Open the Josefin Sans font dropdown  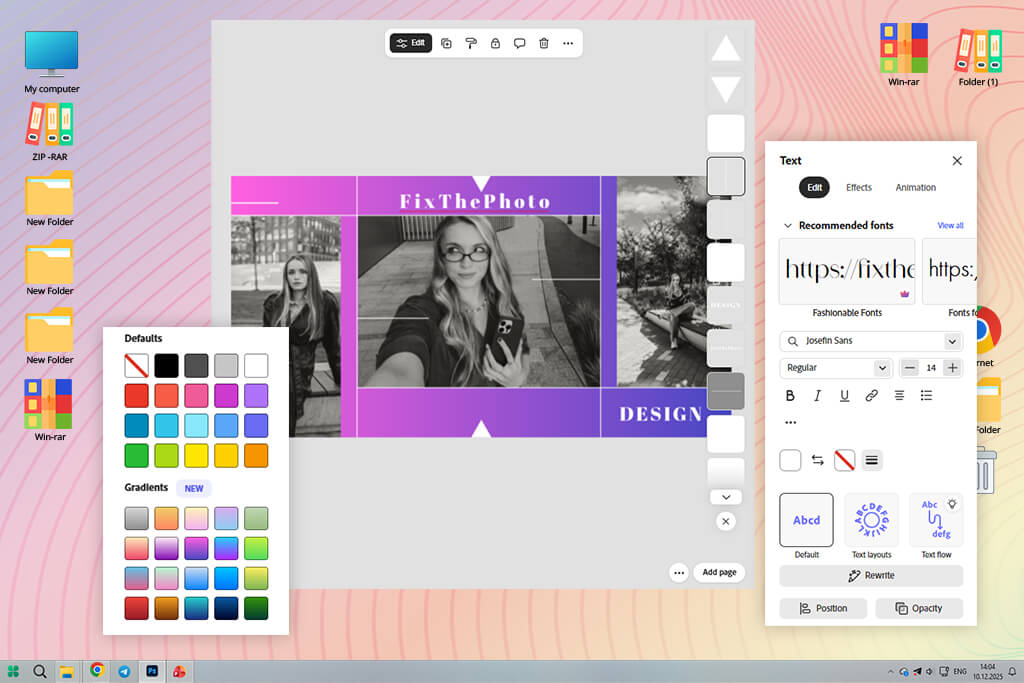coord(952,341)
